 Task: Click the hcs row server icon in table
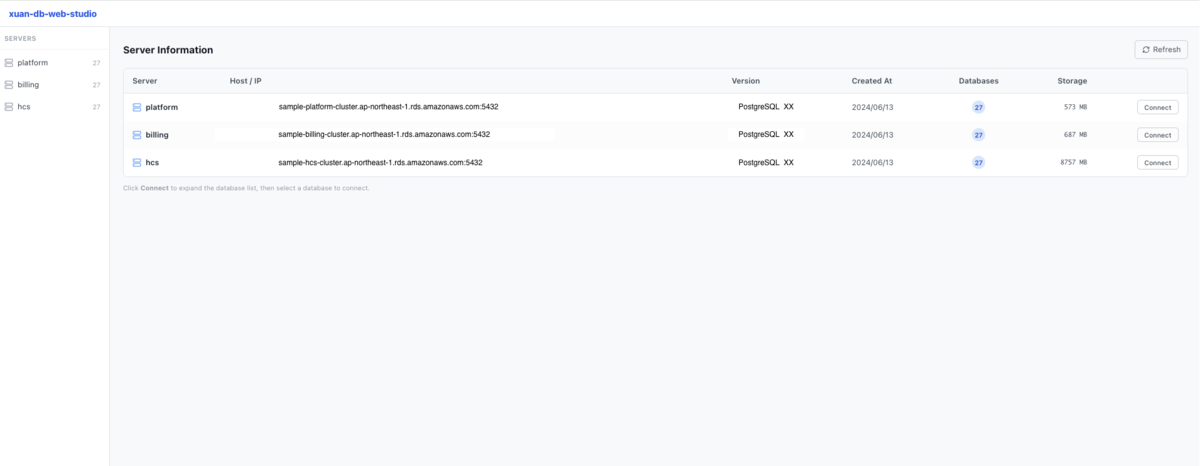click(137, 162)
